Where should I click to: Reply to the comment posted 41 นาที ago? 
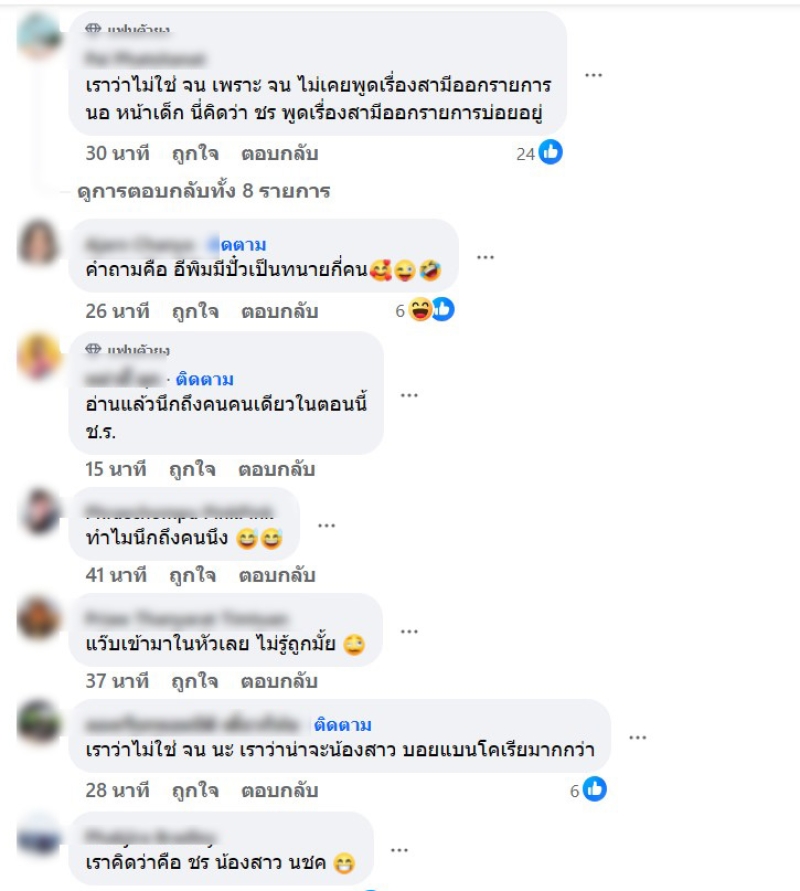point(277,575)
